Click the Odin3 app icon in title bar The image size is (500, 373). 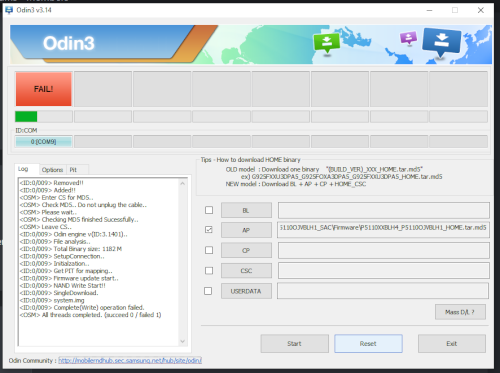pos(9,10)
